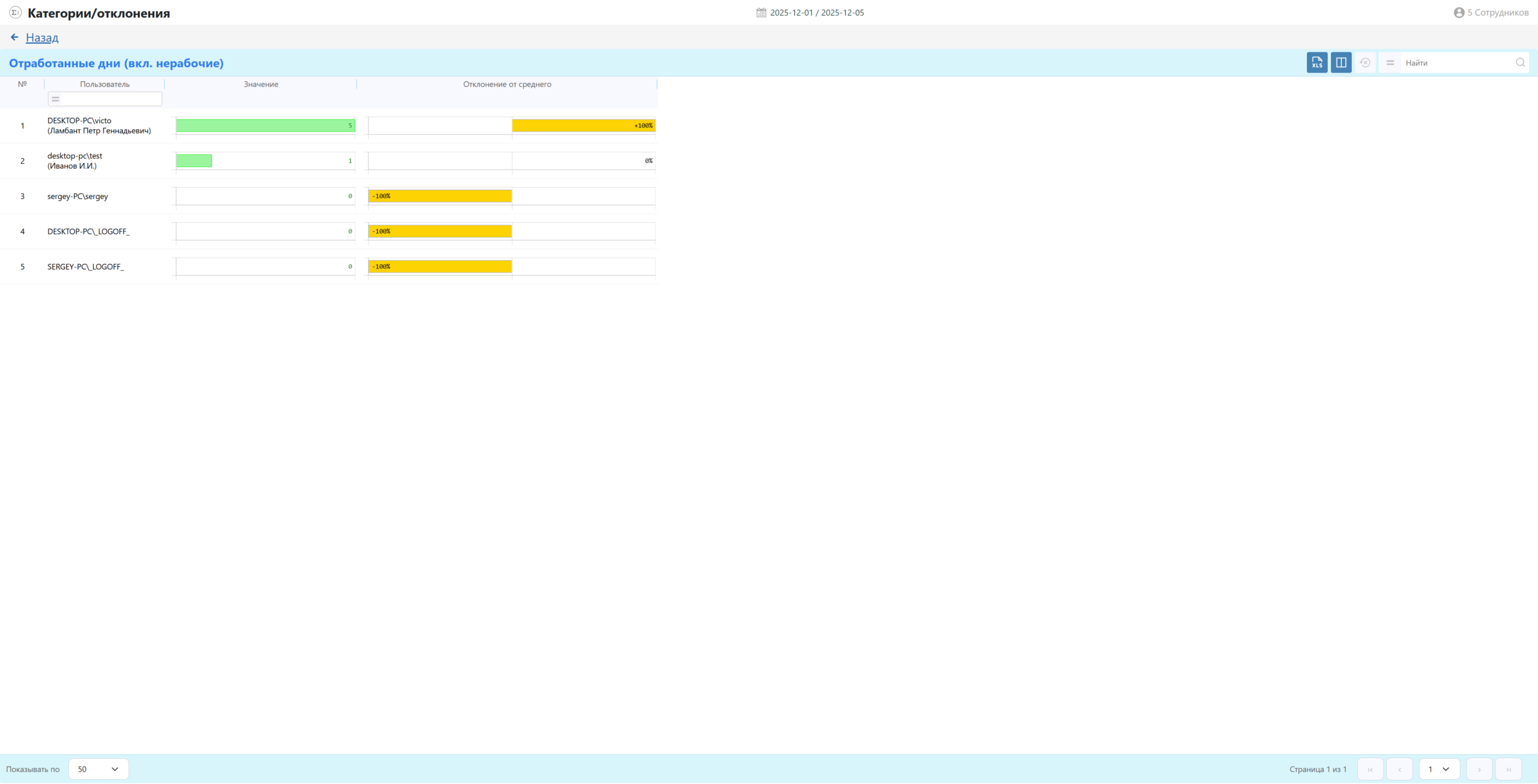Sort by Отклонение от среднего header
The image size is (1538, 784).
(506, 84)
